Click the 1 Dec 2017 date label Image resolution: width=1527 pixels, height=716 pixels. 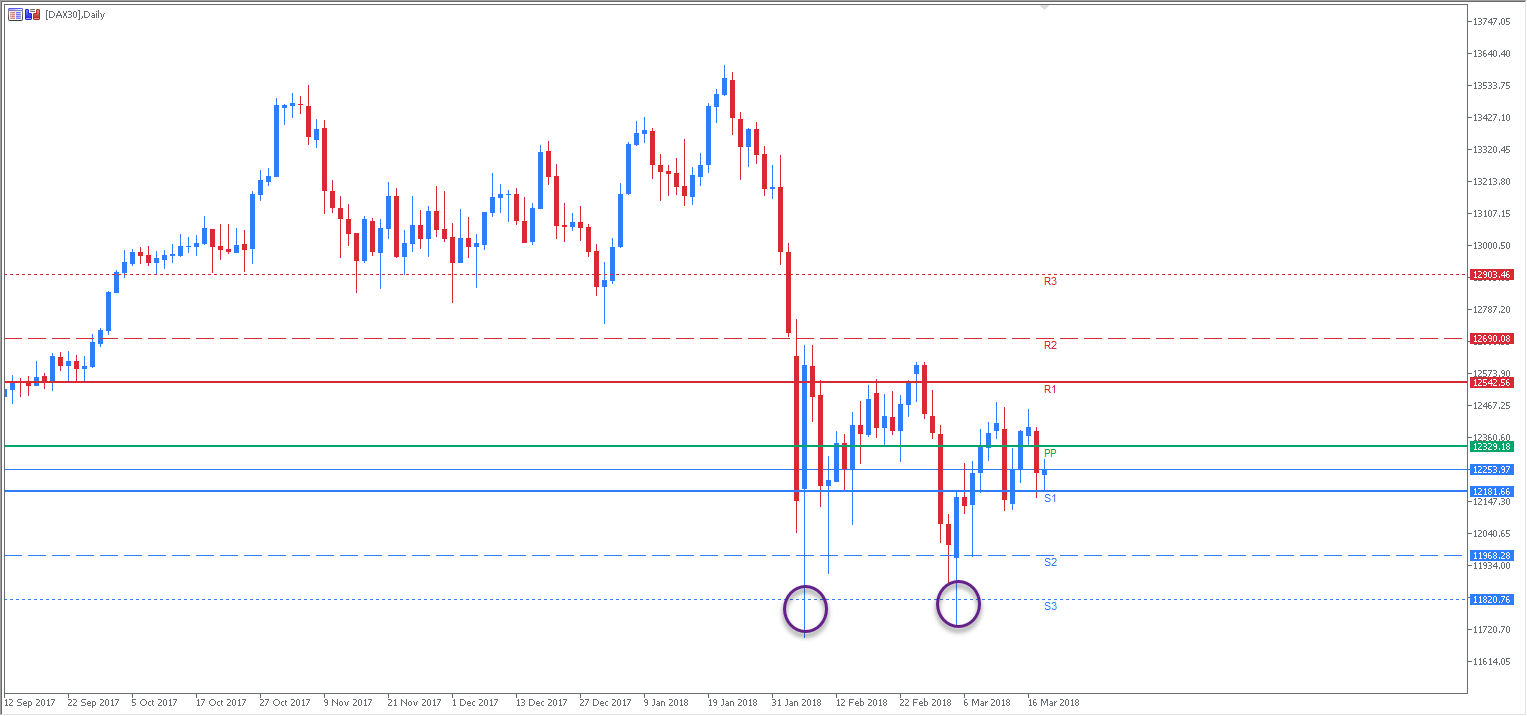tap(476, 703)
